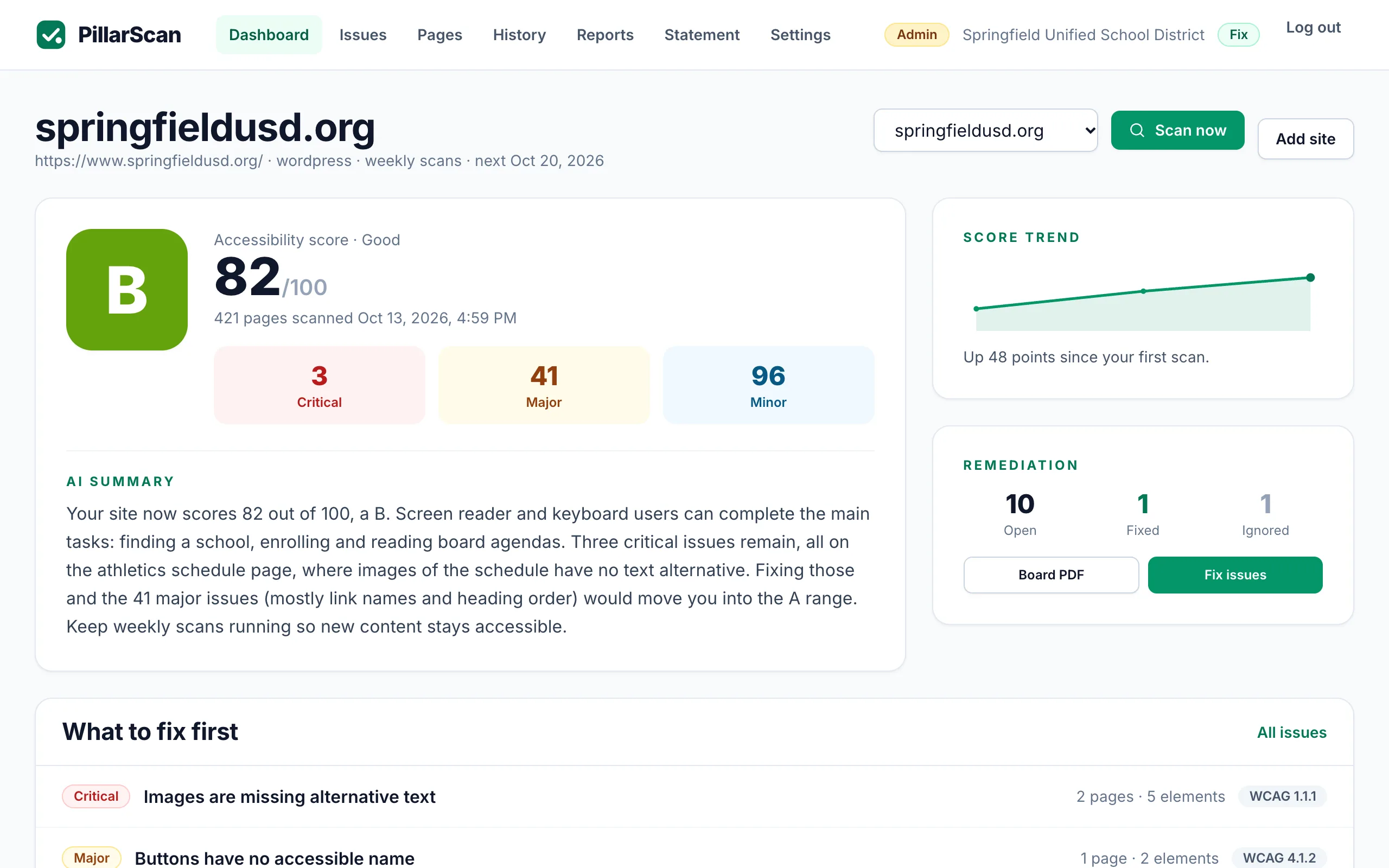Click the PillarScan brand name
Image resolution: width=1389 pixels, height=868 pixels.
tap(129, 35)
